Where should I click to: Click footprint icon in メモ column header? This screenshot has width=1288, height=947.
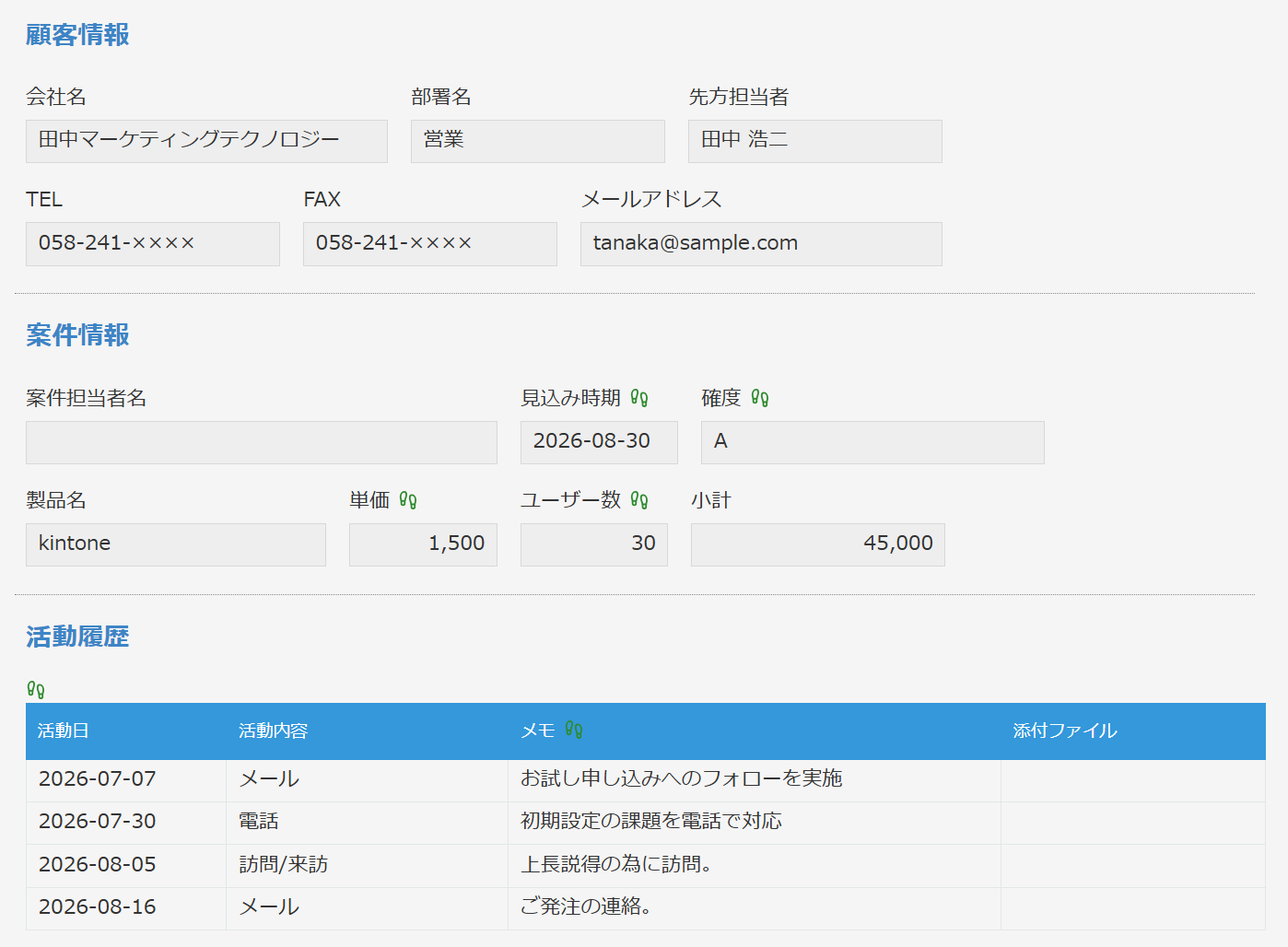click(574, 731)
